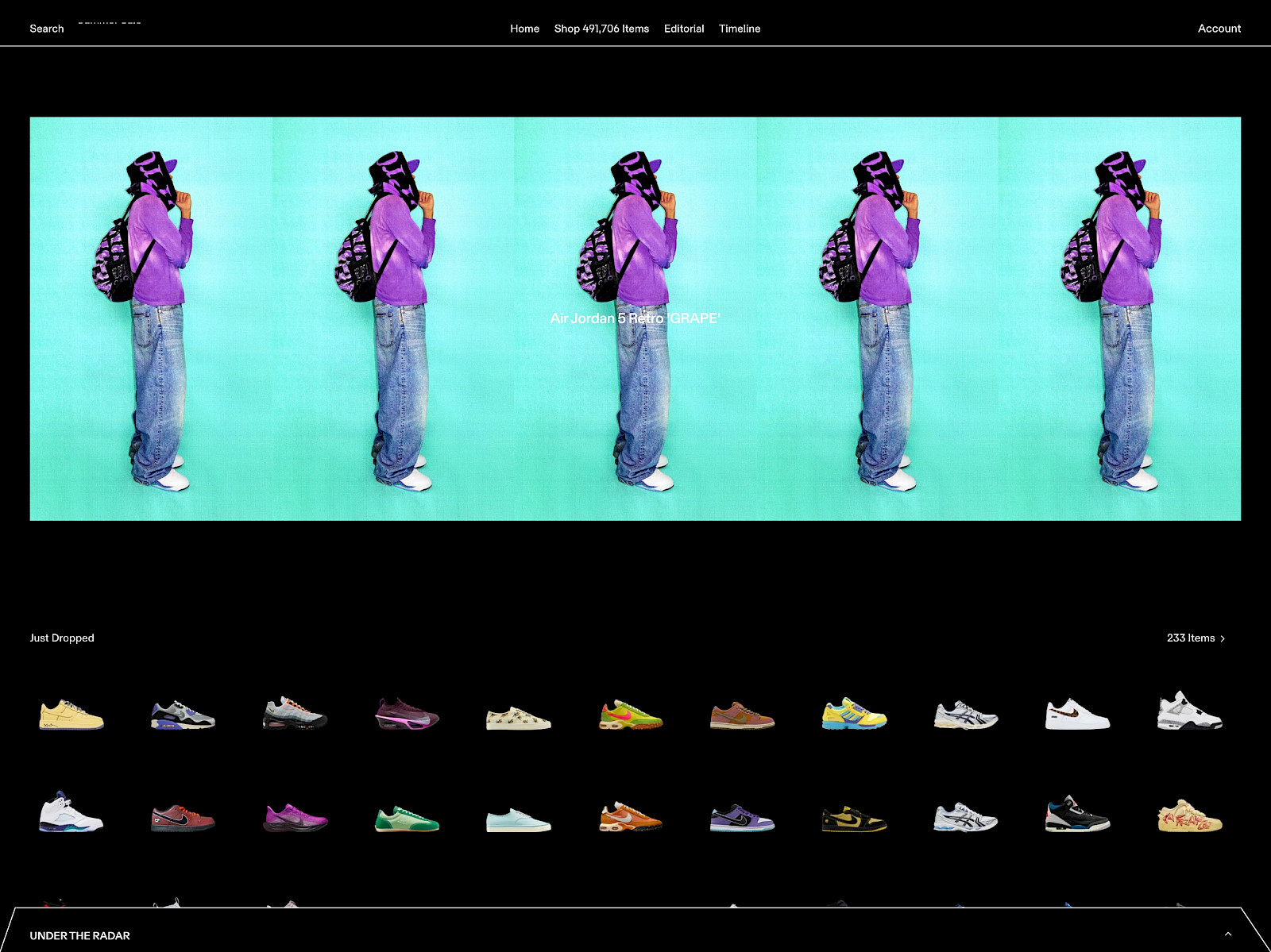Open the Search field in the header
Screen dimensions: 1271x952
click(46, 29)
